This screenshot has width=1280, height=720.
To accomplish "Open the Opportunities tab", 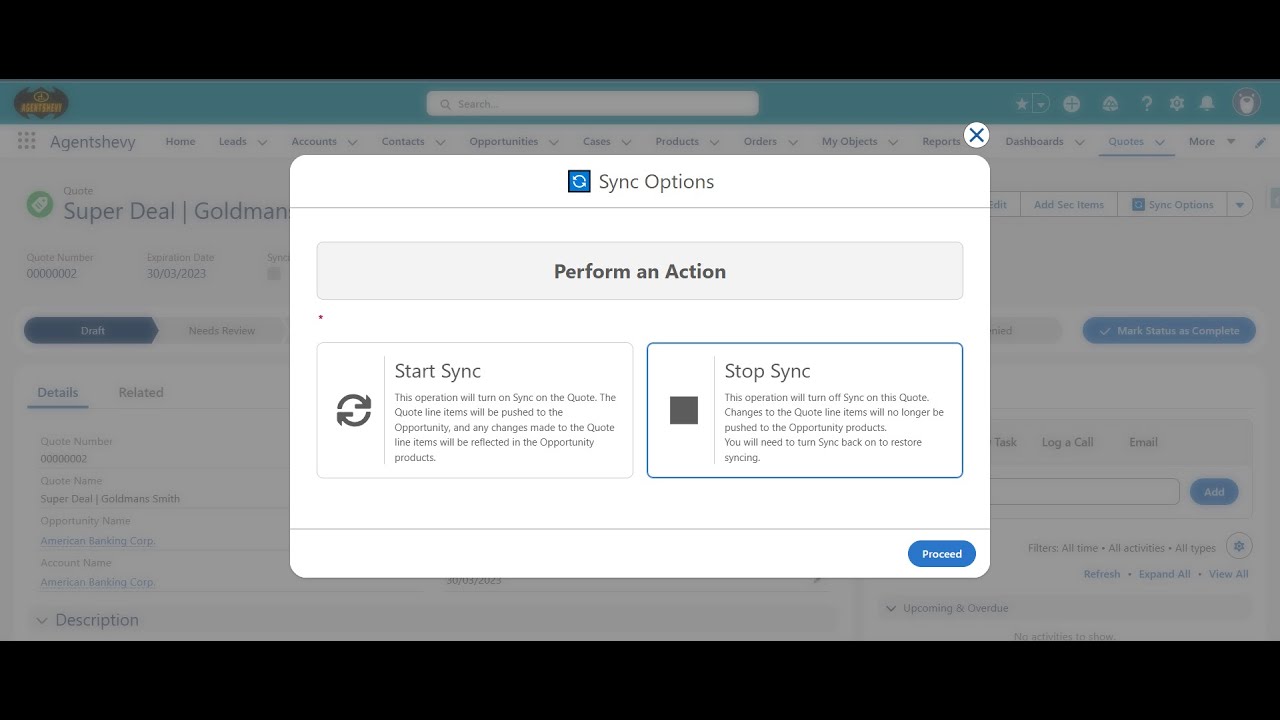I will [x=504, y=141].
